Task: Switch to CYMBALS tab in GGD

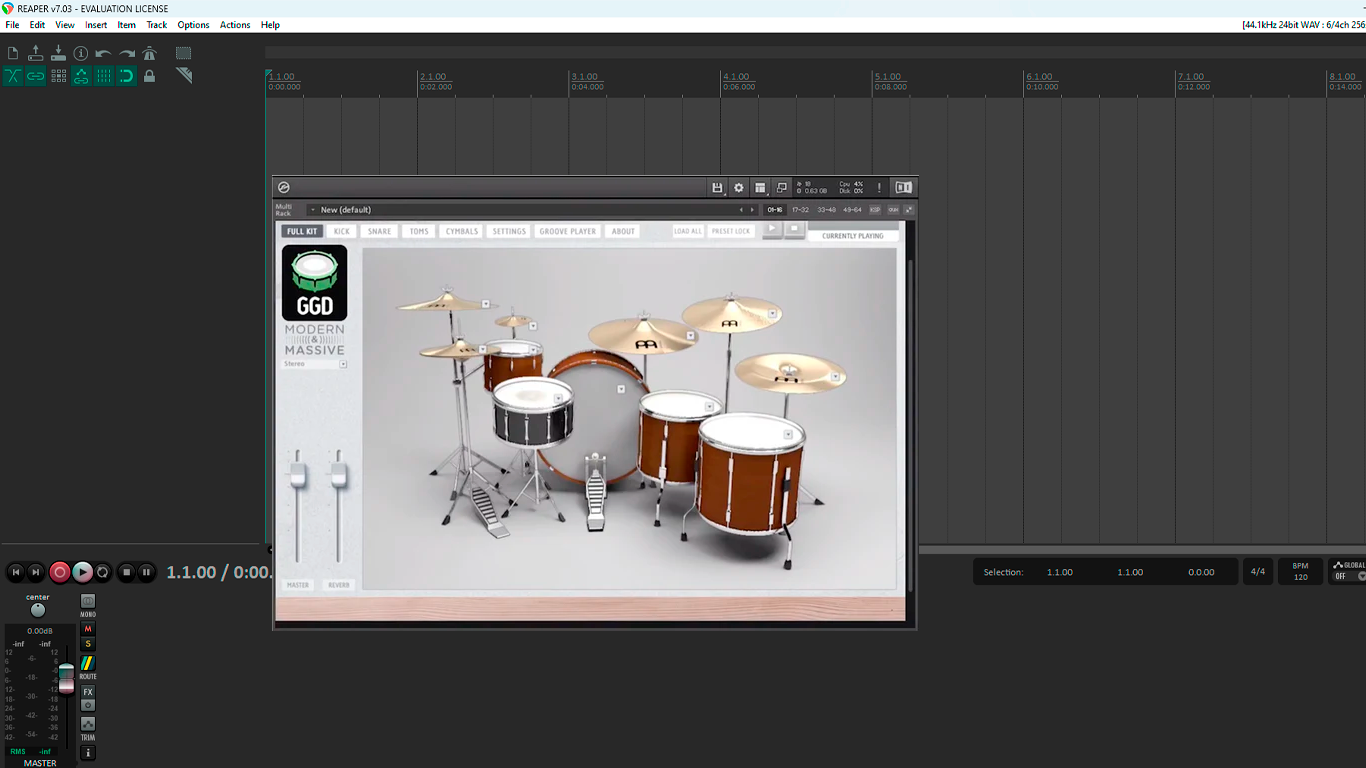Action: pos(462,231)
